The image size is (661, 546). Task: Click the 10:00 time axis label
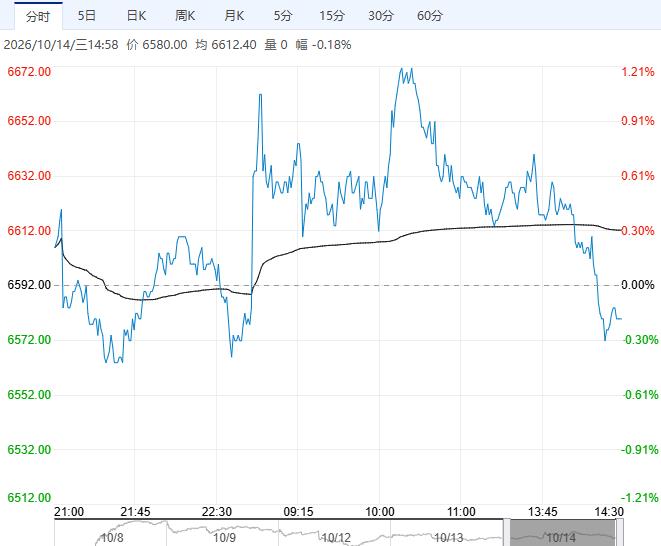point(380,512)
